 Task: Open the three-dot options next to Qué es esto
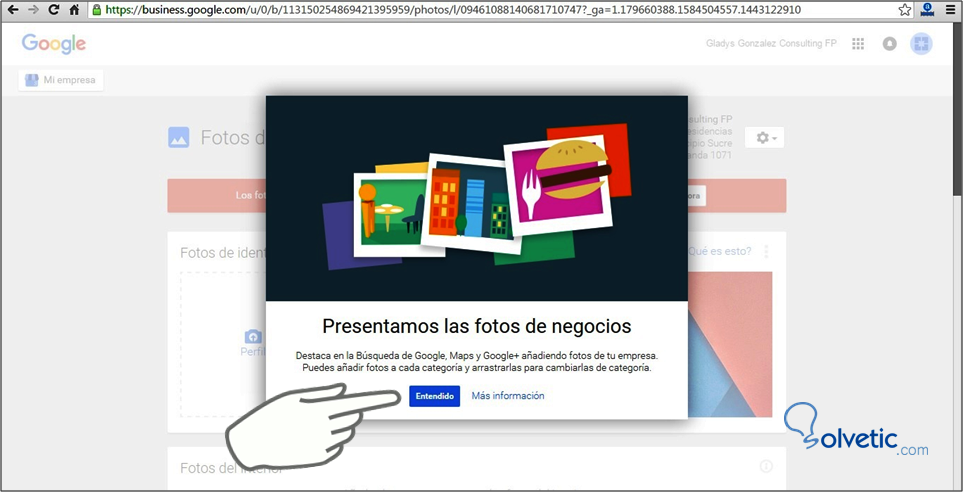(x=766, y=251)
